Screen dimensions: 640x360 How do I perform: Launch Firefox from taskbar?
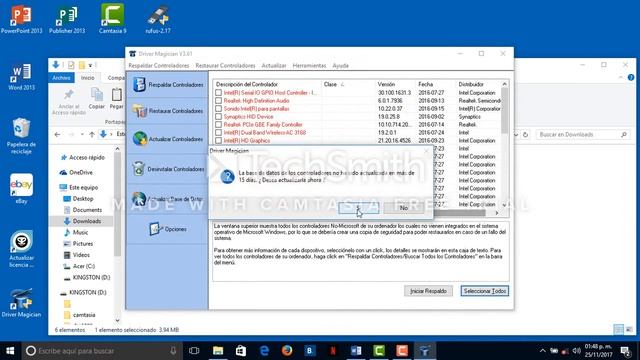(287, 351)
